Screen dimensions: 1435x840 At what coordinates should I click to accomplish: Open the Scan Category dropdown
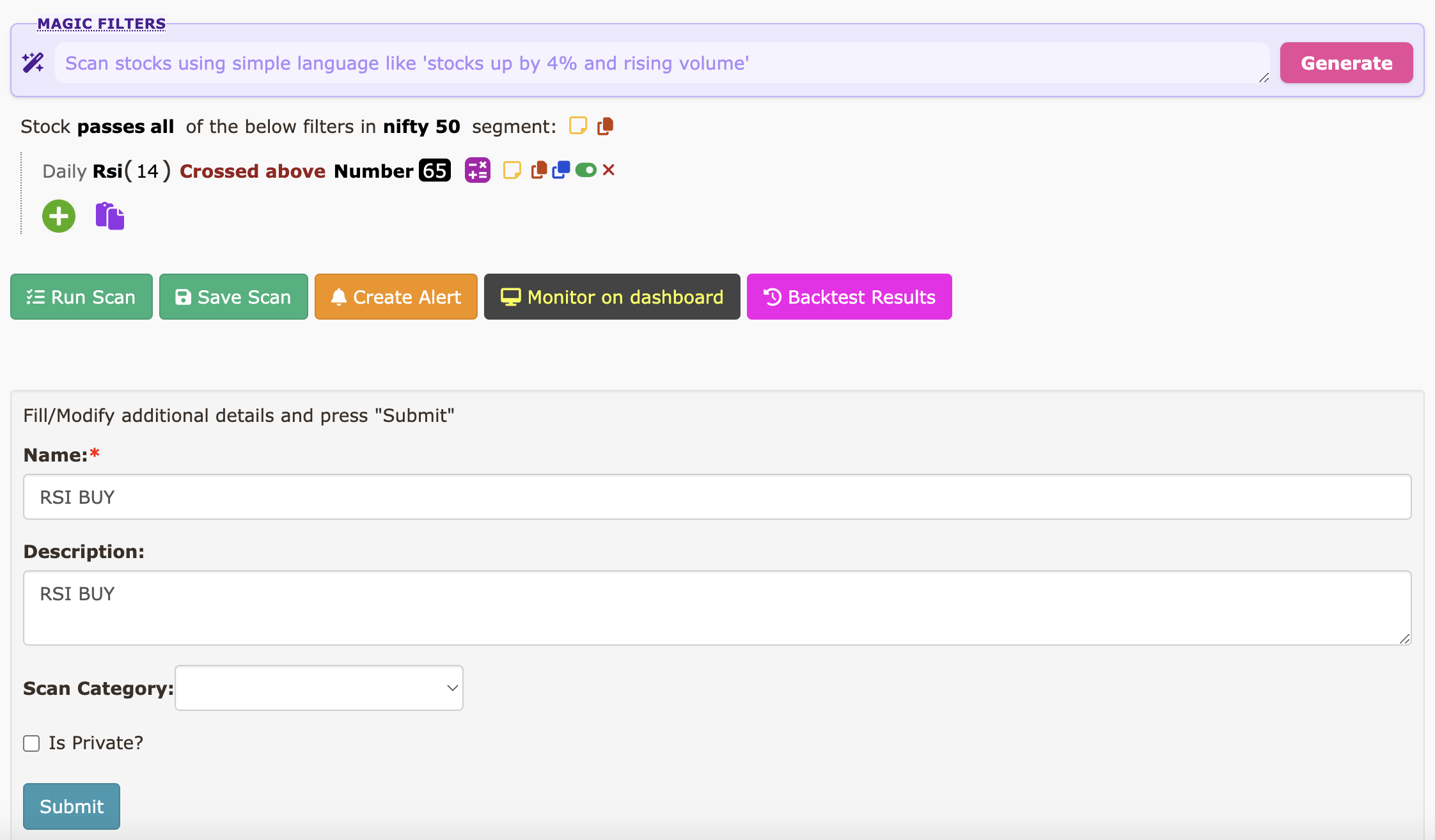(x=319, y=688)
